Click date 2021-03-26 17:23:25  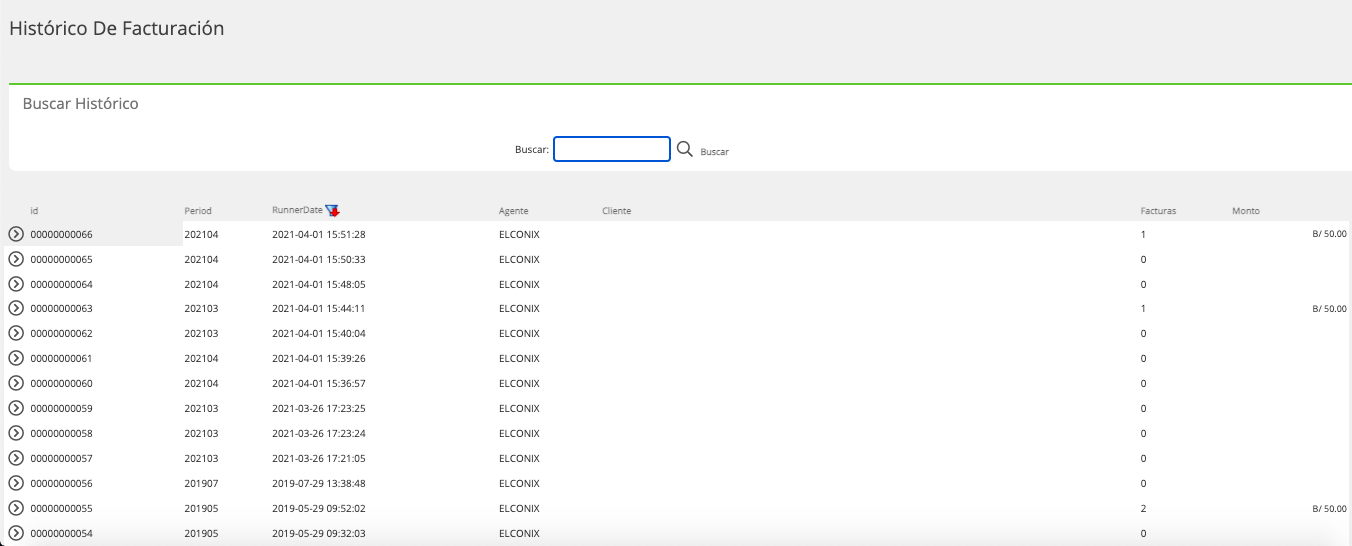tap(318, 408)
